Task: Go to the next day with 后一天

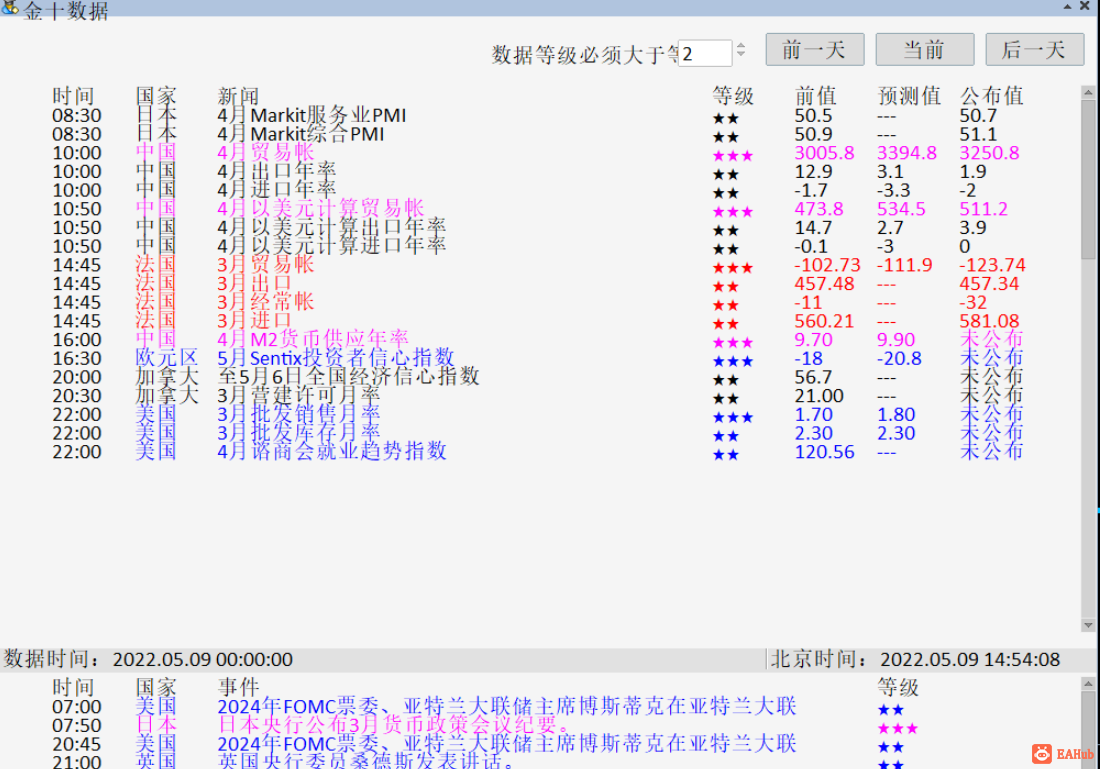Action: 1034,50
